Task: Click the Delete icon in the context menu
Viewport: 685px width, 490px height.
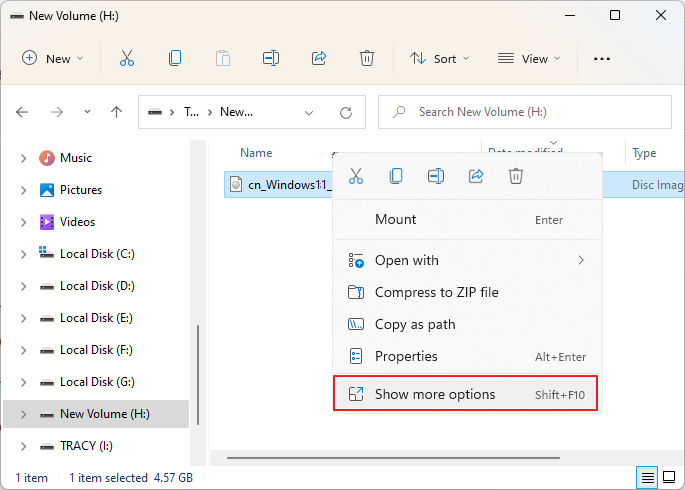Action: (x=516, y=176)
